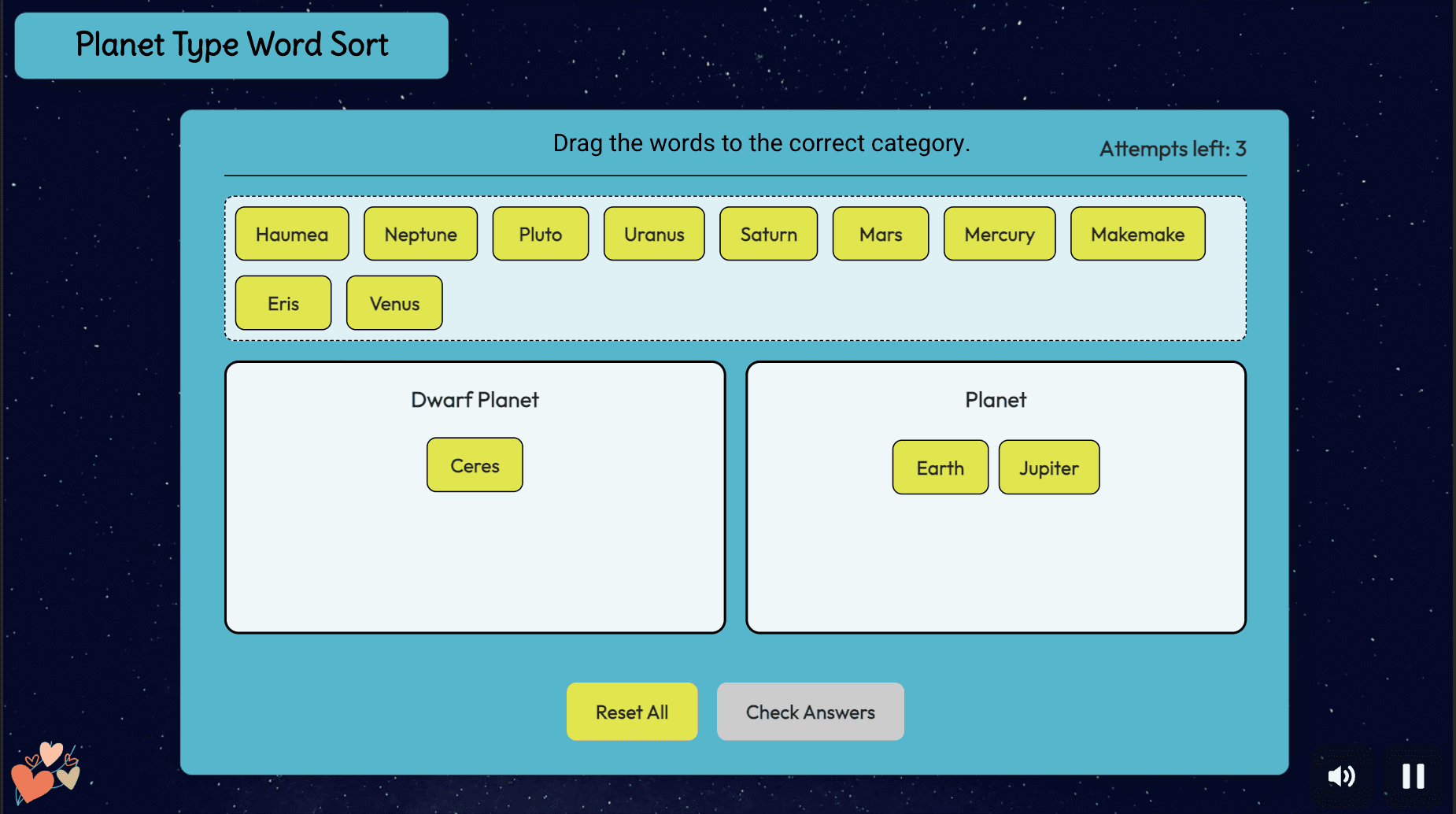Select the Haumea word tile
This screenshot has height=814, width=1456.
point(291,234)
